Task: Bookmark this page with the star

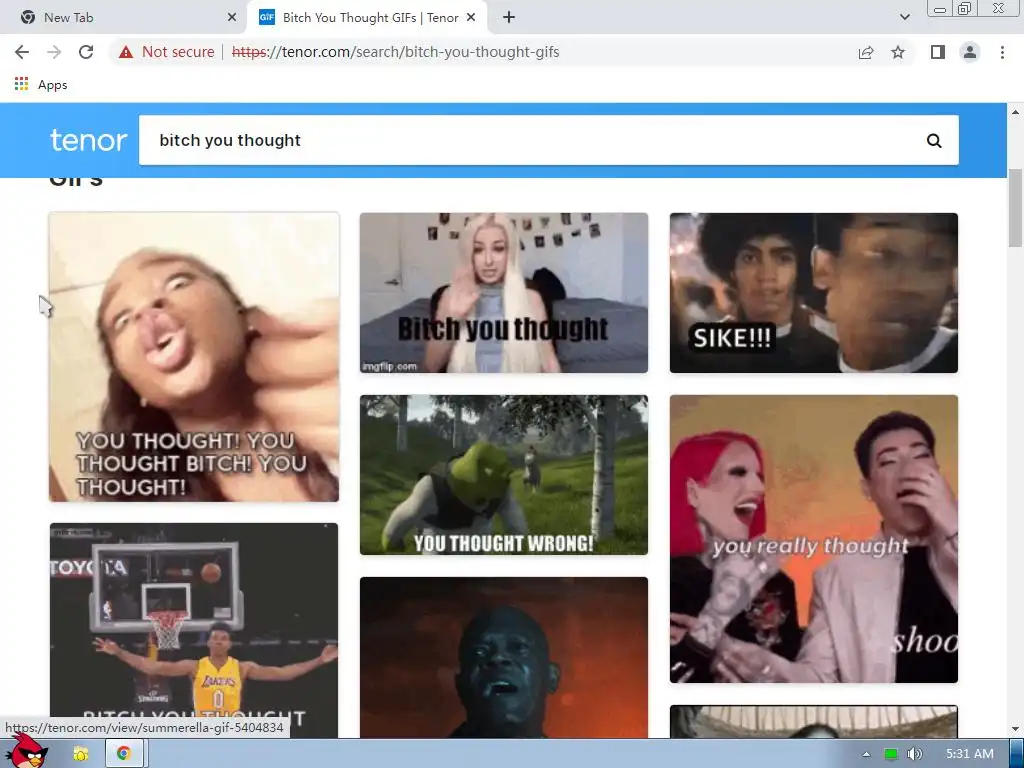Action: coord(898,52)
